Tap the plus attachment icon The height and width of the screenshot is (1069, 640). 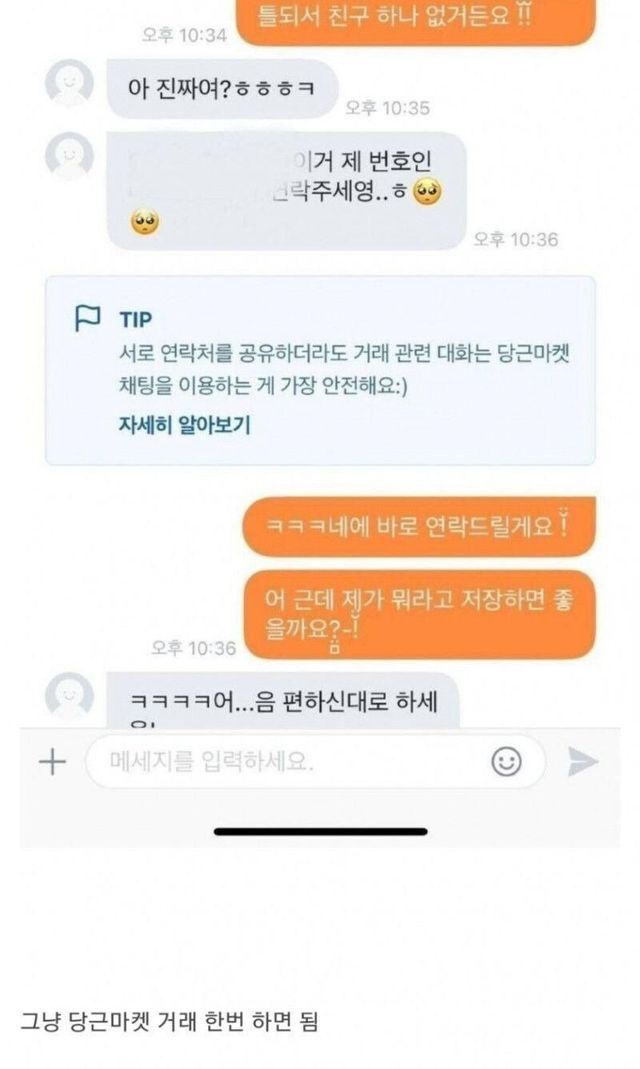[52, 762]
